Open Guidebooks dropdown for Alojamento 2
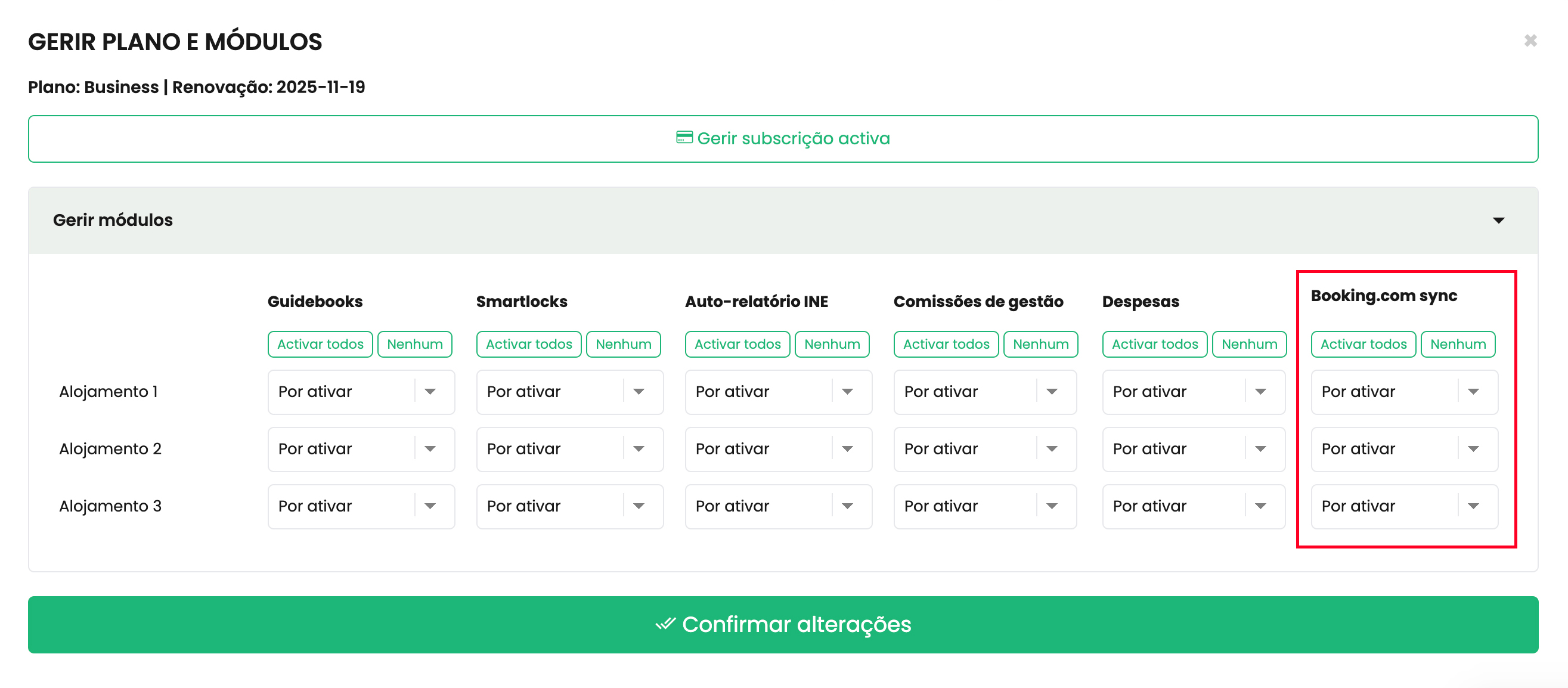The width and height of the screenshot is (1568, 688). (361, 450)
